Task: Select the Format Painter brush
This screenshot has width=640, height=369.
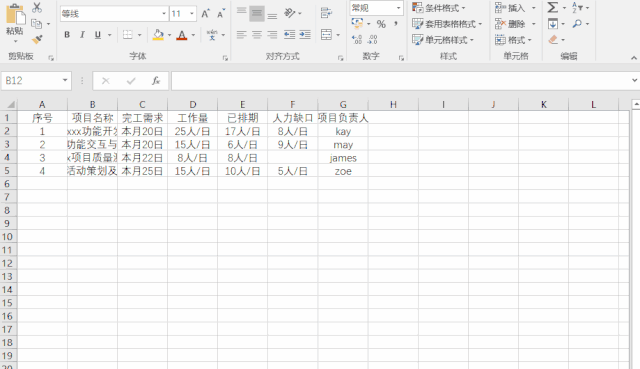Action: pos(37,39)
